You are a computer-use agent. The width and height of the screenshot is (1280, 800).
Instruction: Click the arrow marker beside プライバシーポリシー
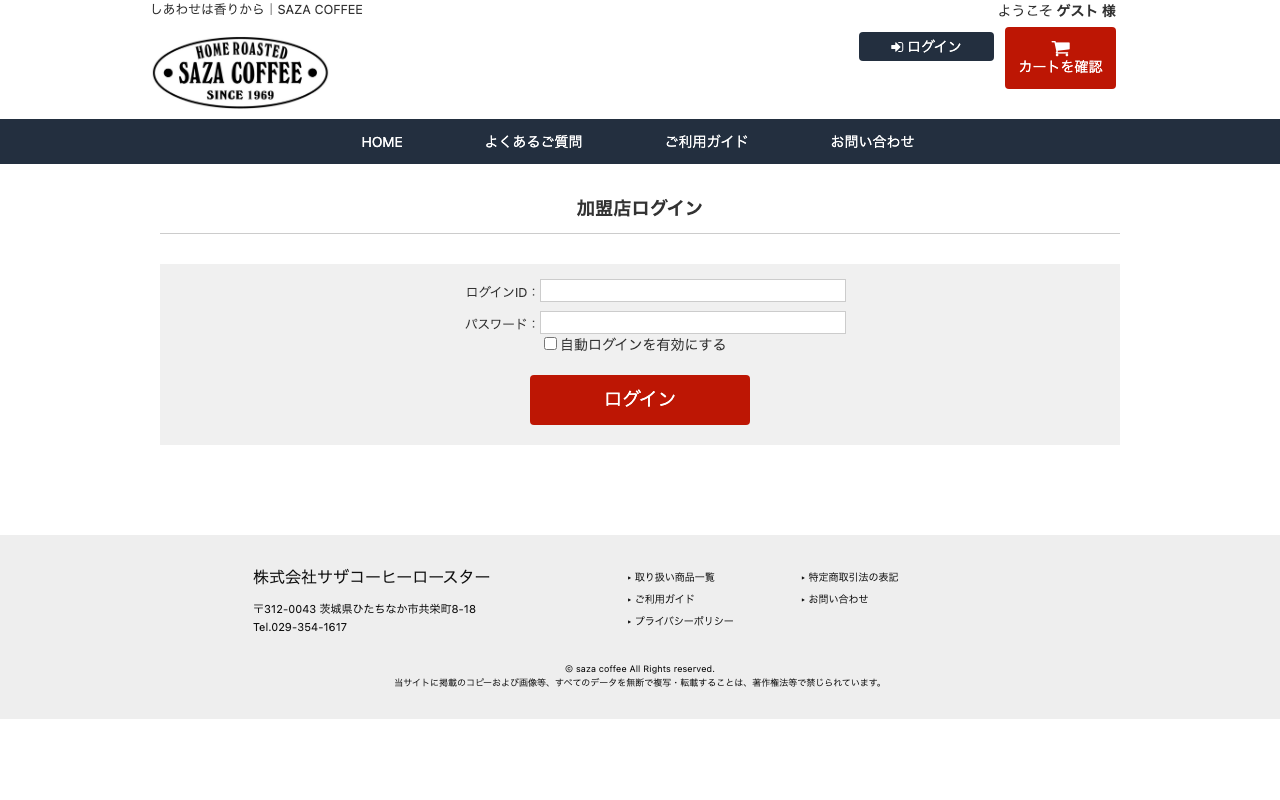tap(629, 620)
